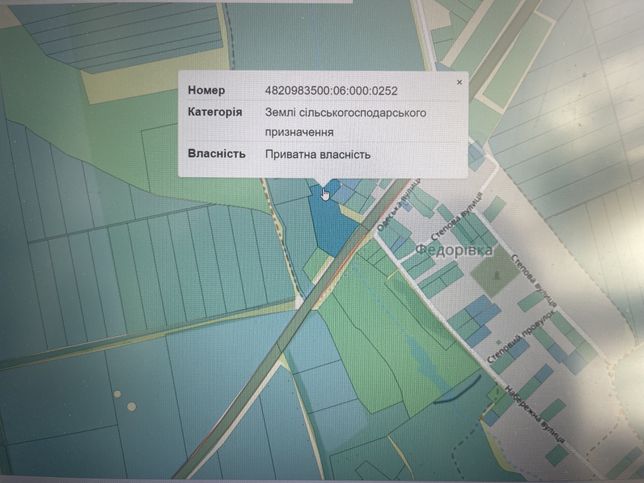Click the Землі сільськогосподарського category text

click(x=345, y=113)
